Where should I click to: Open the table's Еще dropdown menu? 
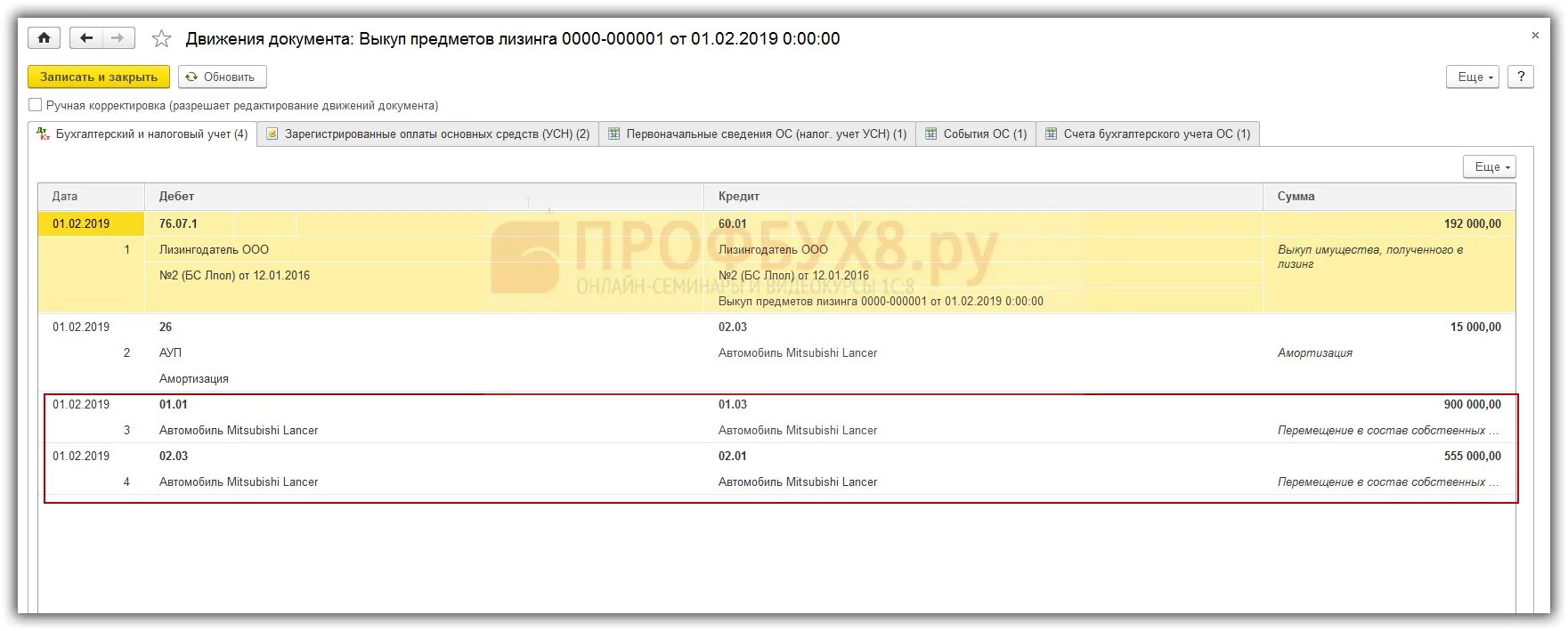(1490, 166)
